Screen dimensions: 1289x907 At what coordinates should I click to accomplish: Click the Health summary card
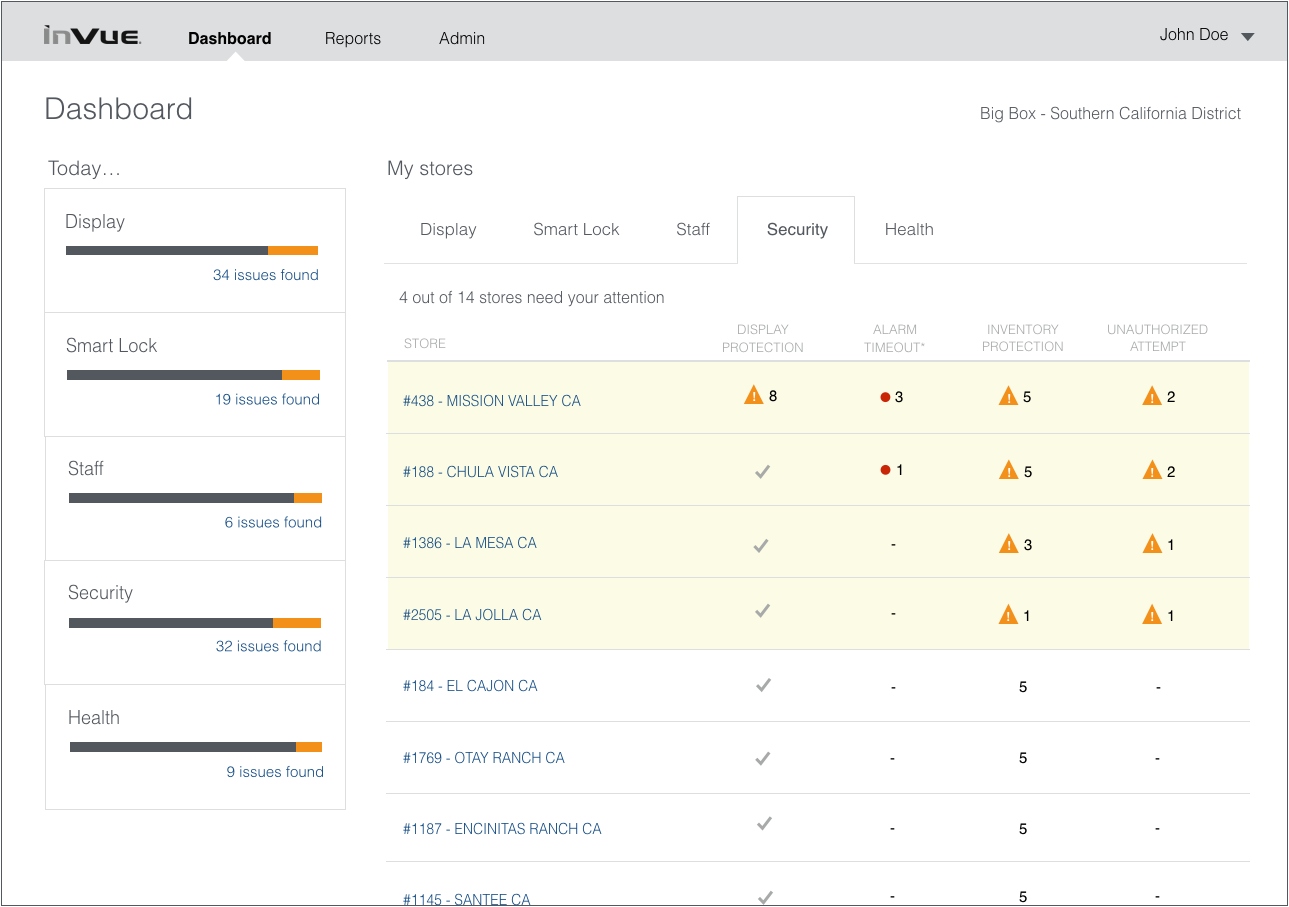point(193,745)
